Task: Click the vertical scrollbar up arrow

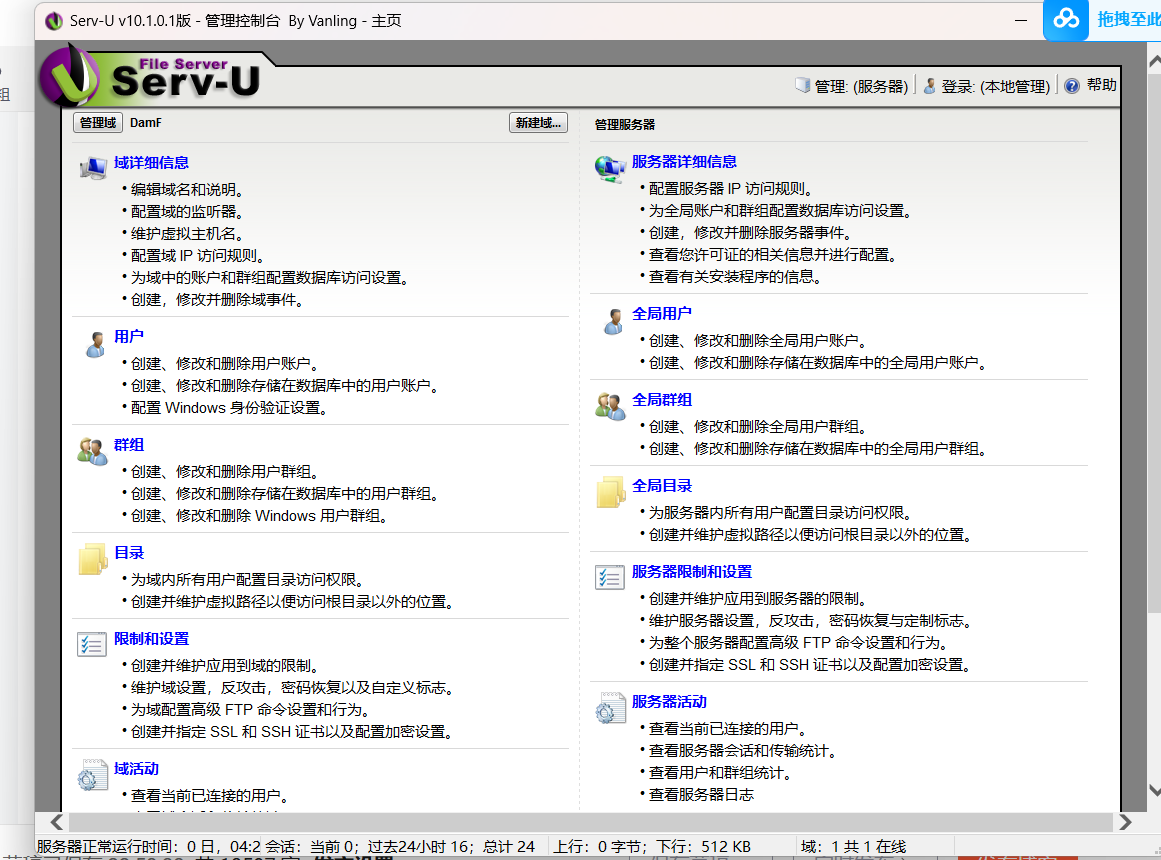Action: pos(1154,62)
